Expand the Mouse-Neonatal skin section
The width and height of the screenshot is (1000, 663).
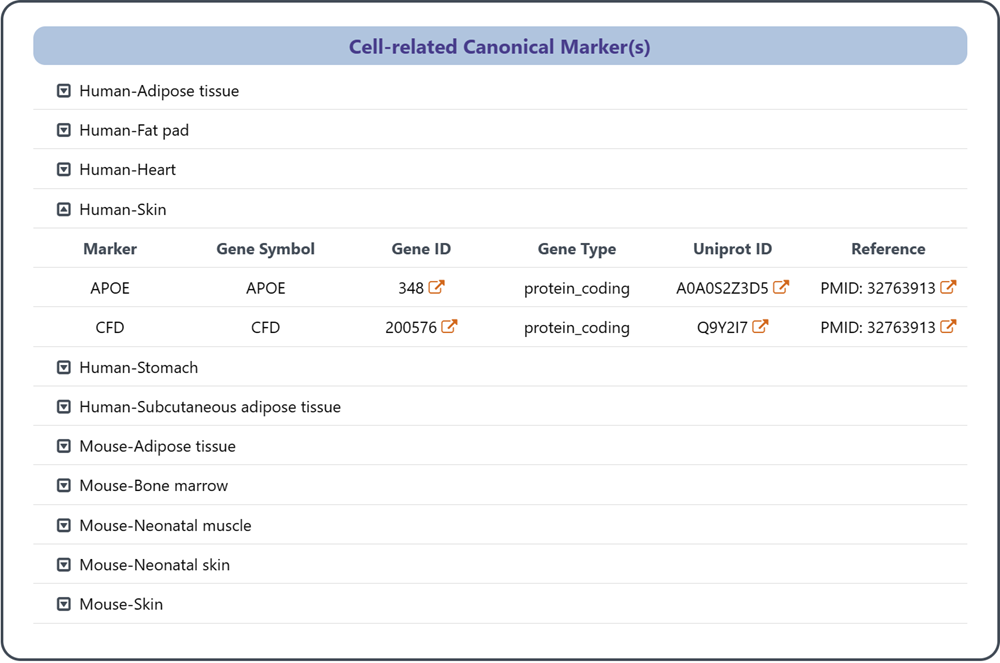(64, 565)
